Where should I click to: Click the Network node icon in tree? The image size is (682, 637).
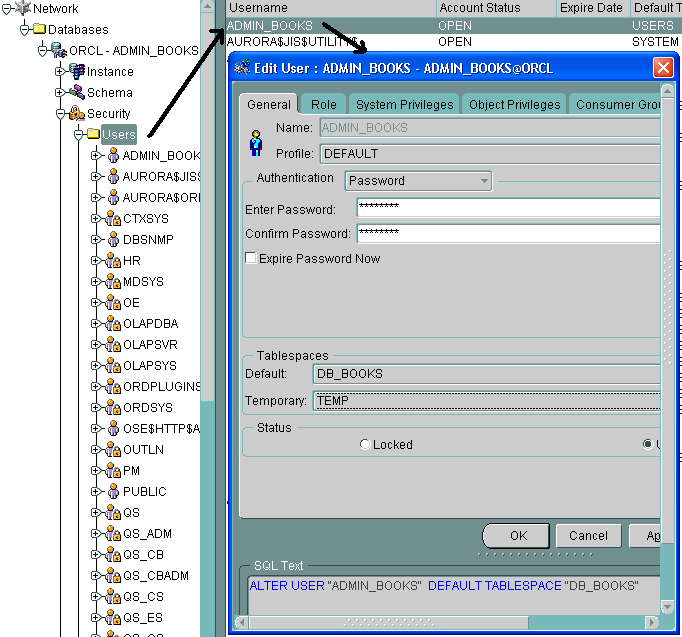pyautogui.click(x=23, y=8)
